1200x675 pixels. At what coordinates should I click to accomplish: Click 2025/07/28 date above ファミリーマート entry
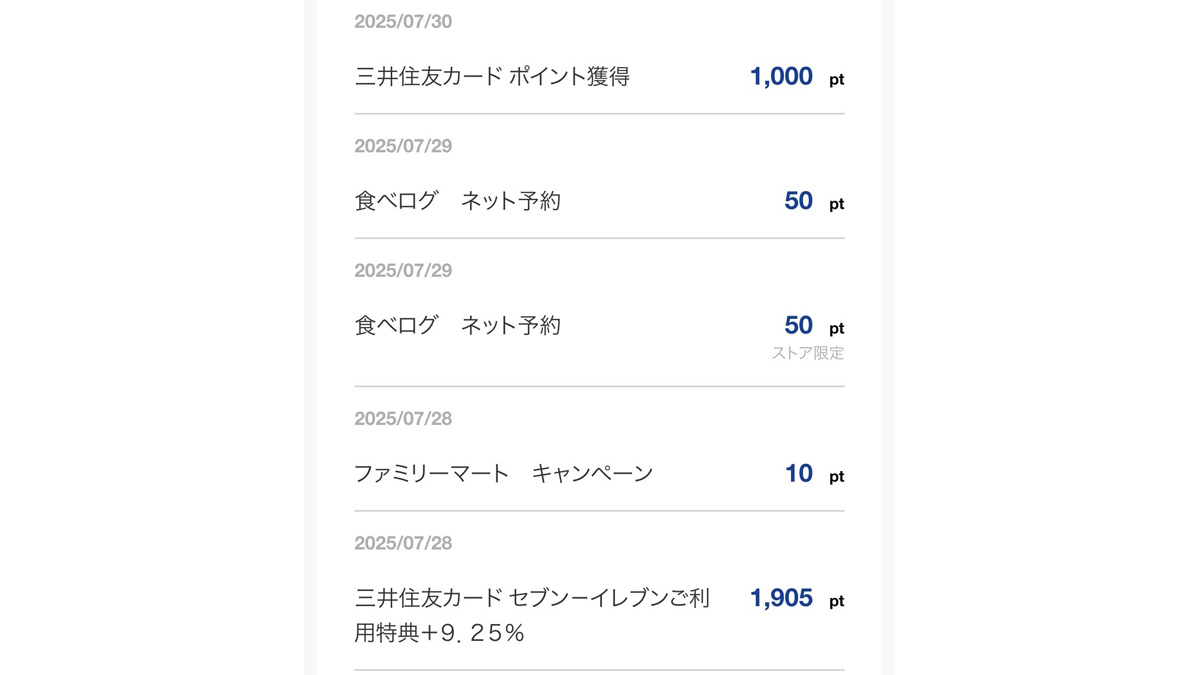click(x=403, y=419)
